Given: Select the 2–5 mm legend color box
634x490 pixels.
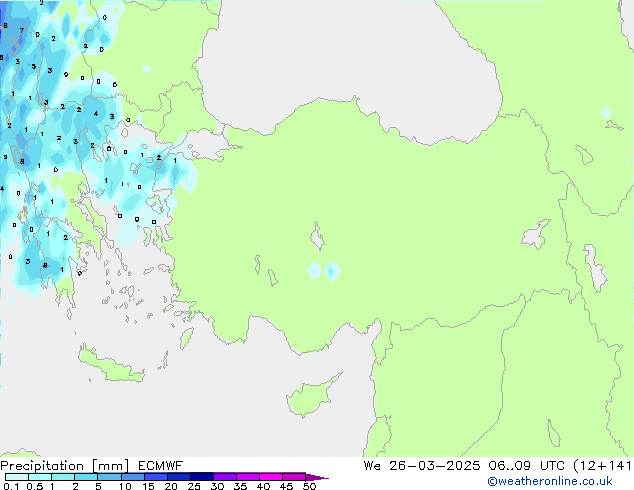Looking at the screenshot, I should (86, 477).
